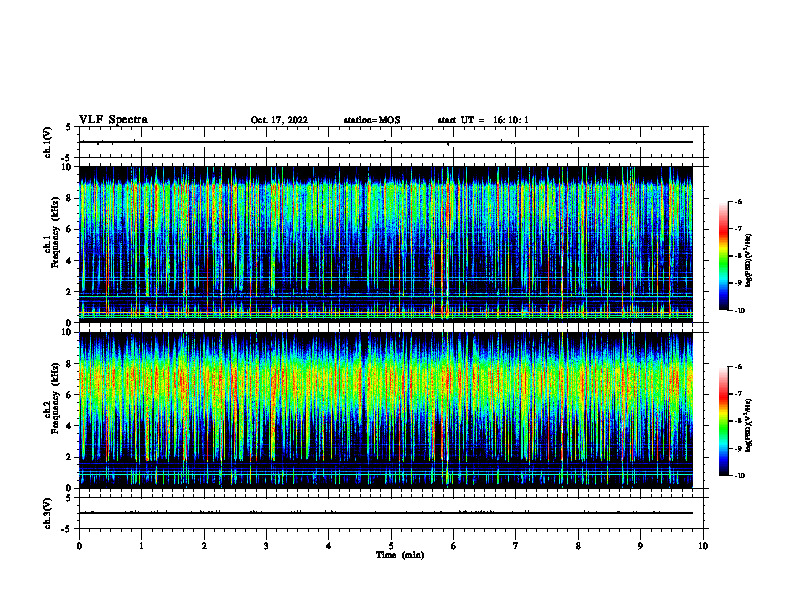The height and width of the screenshot is (612, 792).
Task: Click the "-6" label on ch.2 color bar
Action: (x=738, y=367)
